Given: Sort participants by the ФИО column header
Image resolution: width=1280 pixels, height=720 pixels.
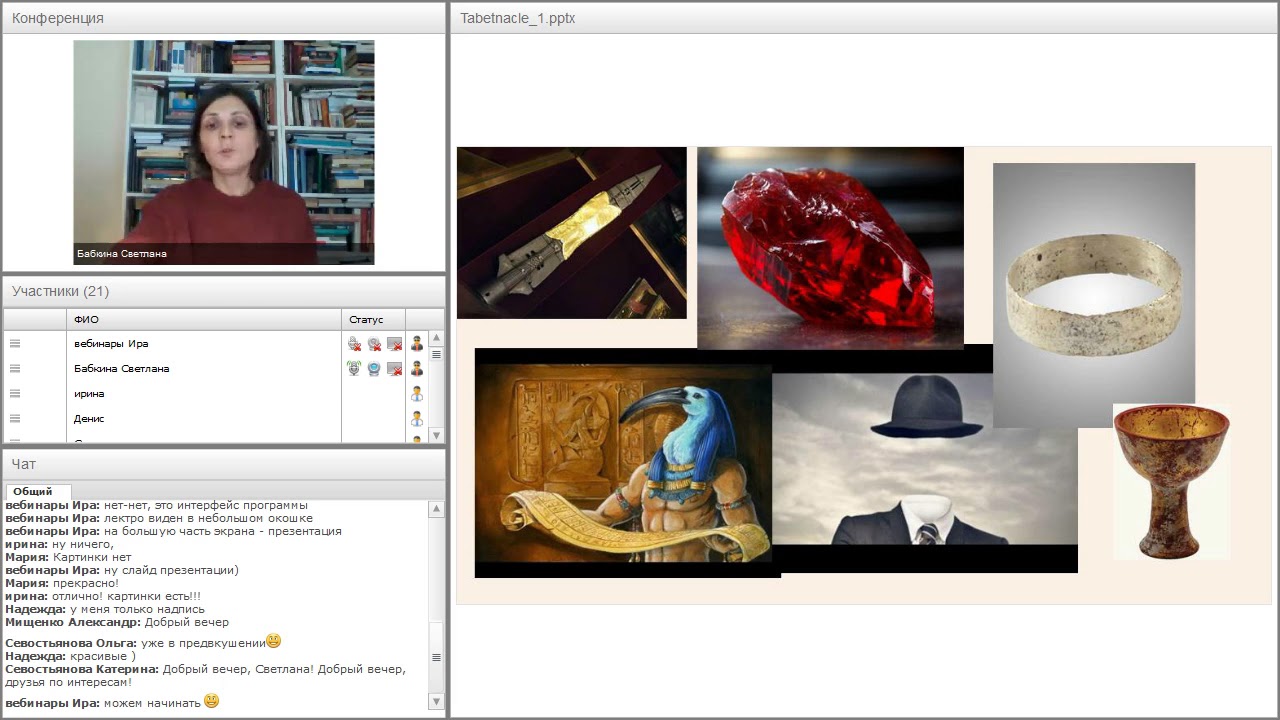Looking at the screenshot, I should tap(205, 320).
